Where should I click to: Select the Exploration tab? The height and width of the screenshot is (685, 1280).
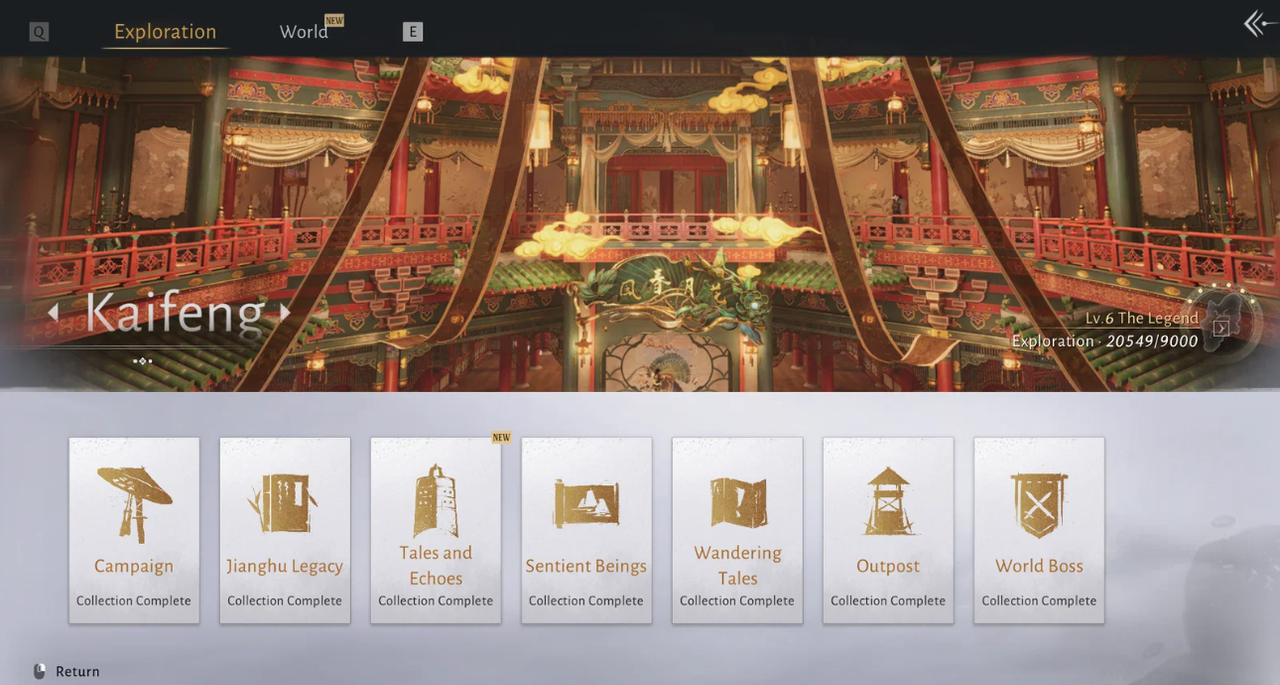click(165, 32)
